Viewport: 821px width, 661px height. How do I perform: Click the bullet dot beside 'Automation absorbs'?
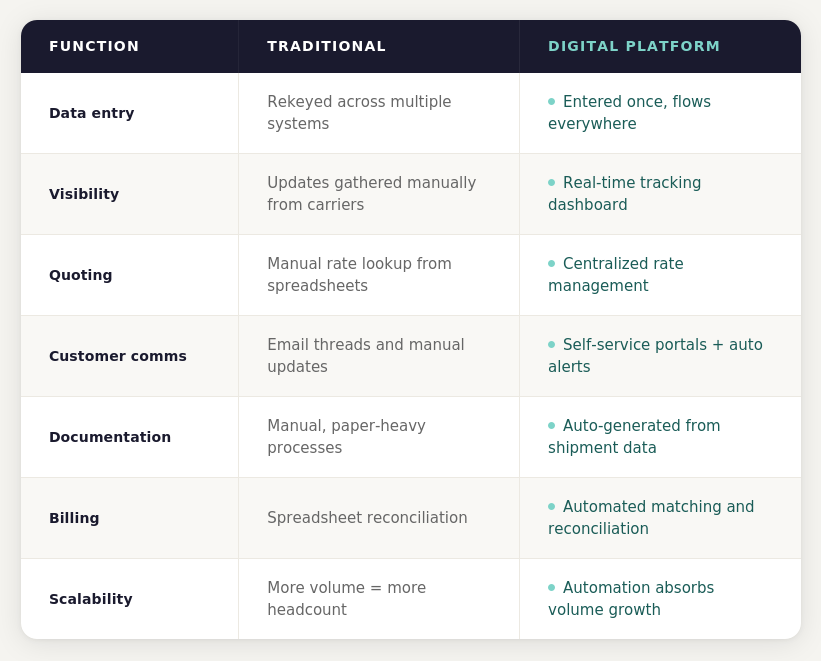pos(551,588)
